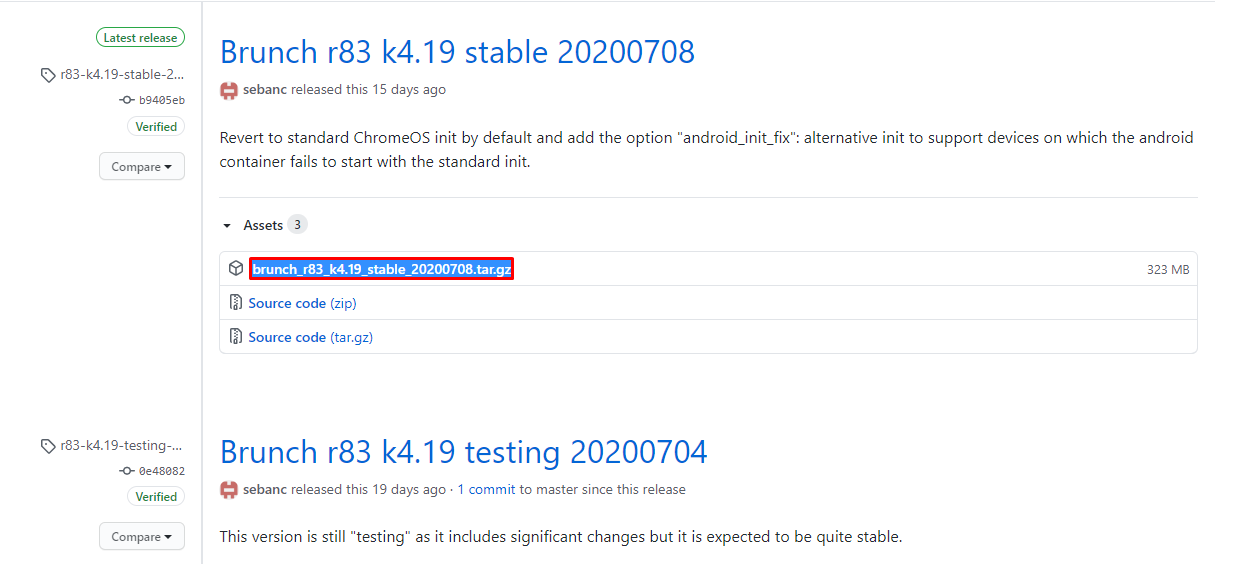Open the Brunch r83 k4.19 stable 20200708 title
This screenshot has height=564, width=1236.
tap(457, 52)
